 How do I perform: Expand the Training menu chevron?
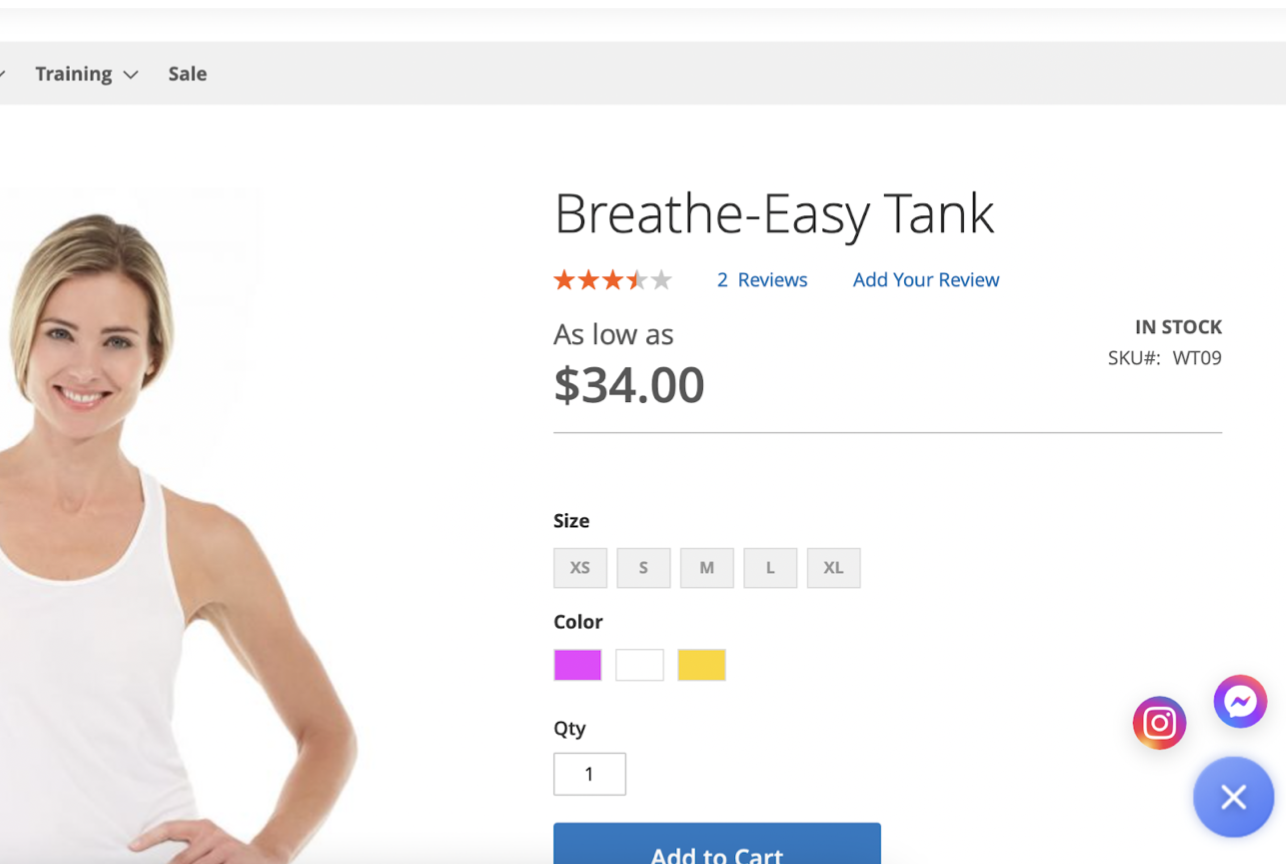[x=131, y=75]
